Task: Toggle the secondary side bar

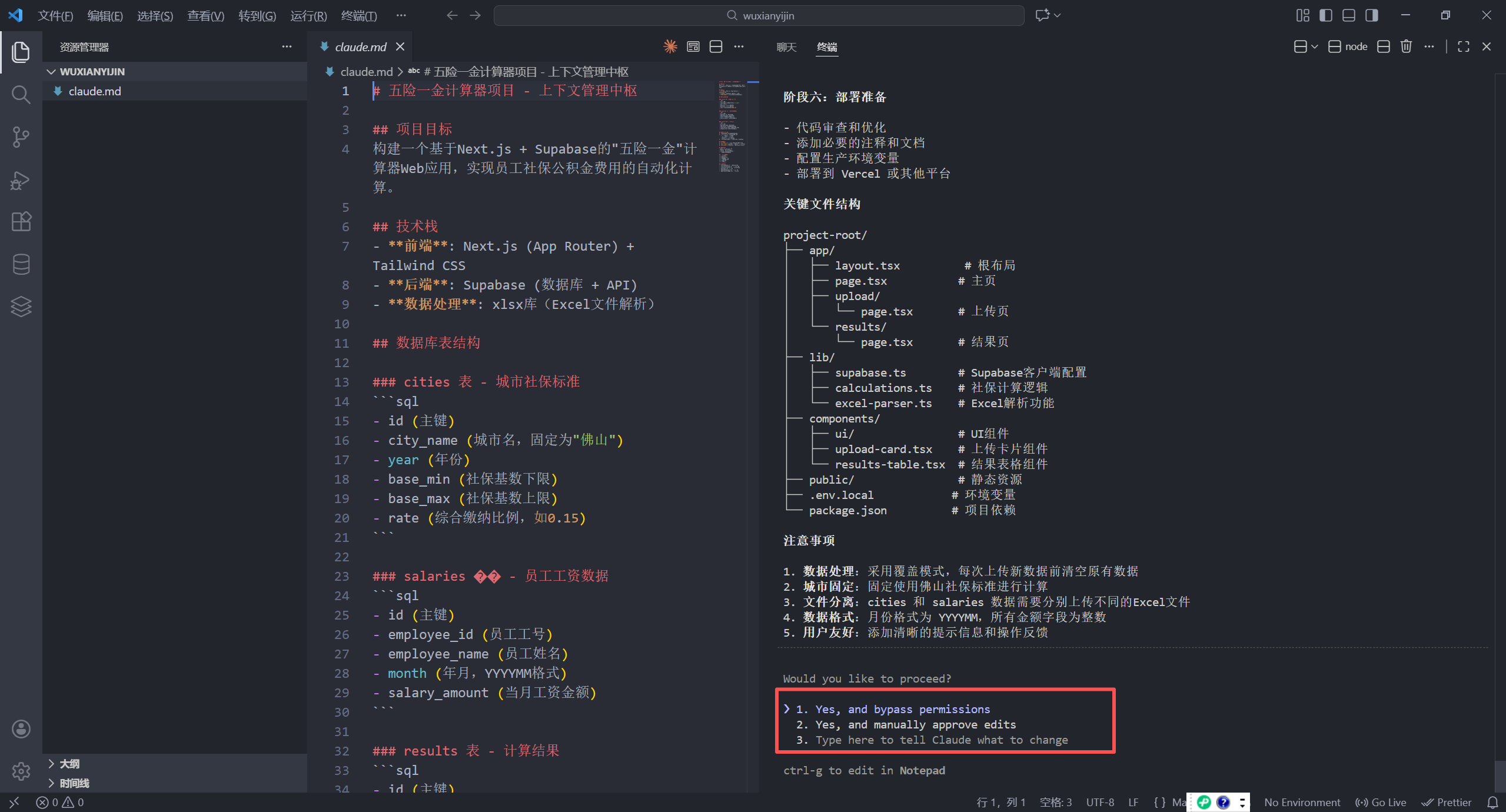Action: coord(1372,15)
